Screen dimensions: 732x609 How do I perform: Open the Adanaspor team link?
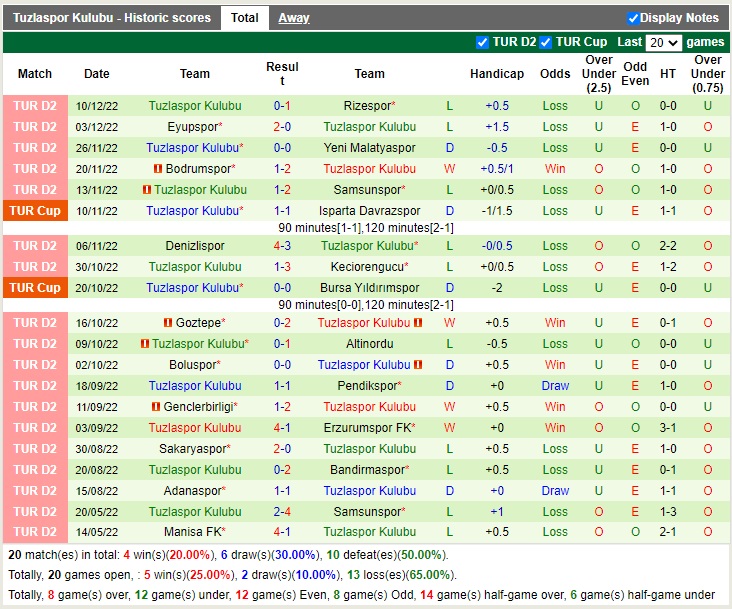pos(192,491)
